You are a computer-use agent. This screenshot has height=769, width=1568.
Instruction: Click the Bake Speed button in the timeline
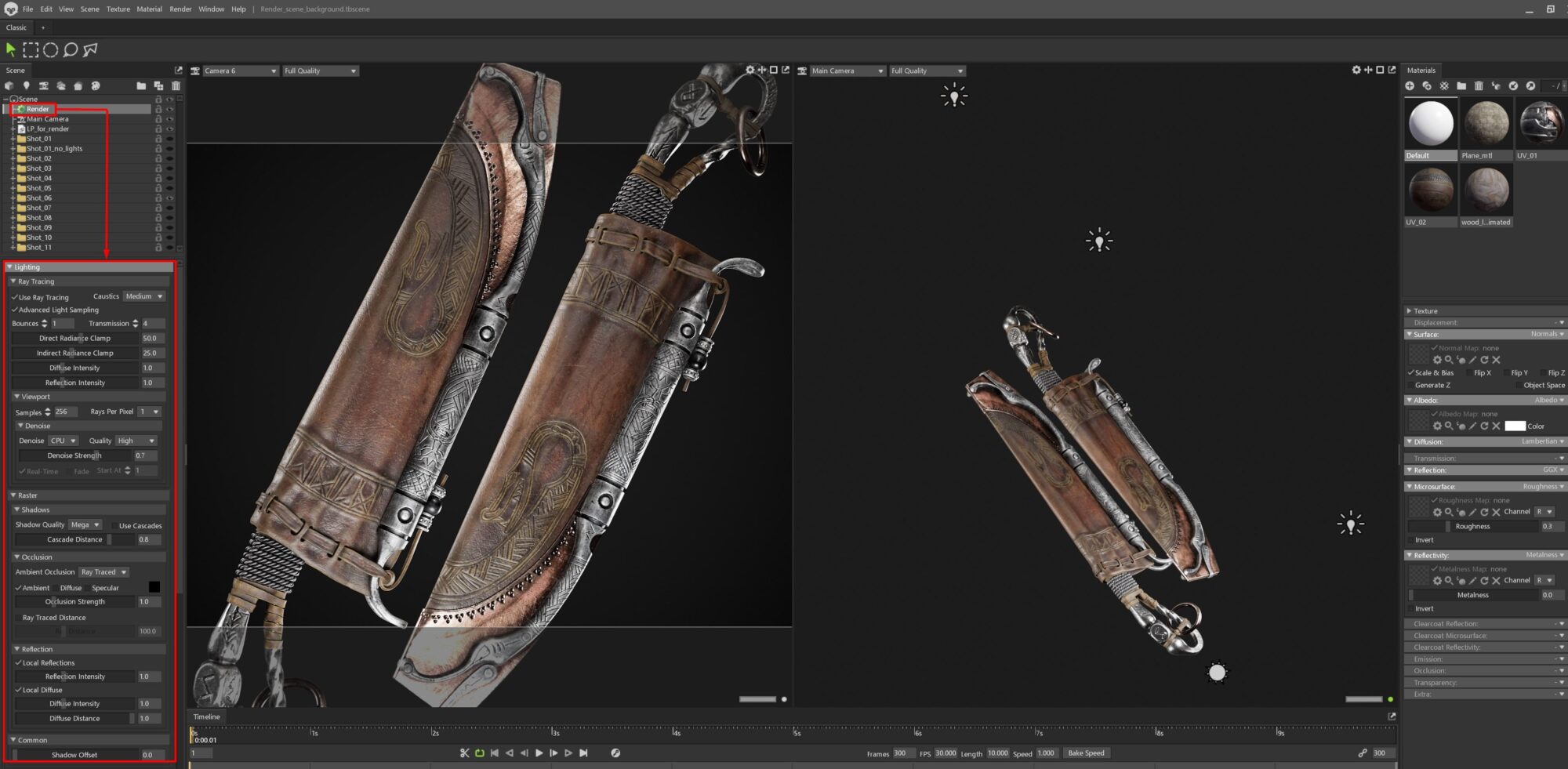pyautogui.click(x=1087, y=753)
